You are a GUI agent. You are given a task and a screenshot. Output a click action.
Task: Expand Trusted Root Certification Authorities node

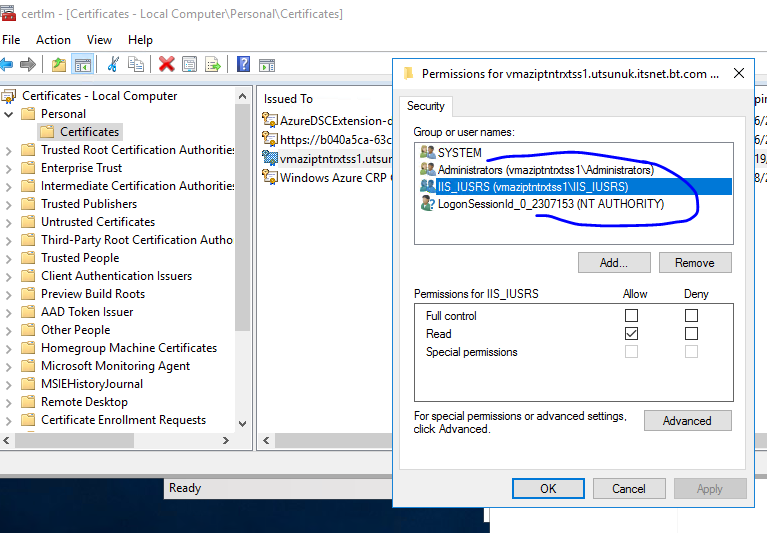[x=8, y=151]
